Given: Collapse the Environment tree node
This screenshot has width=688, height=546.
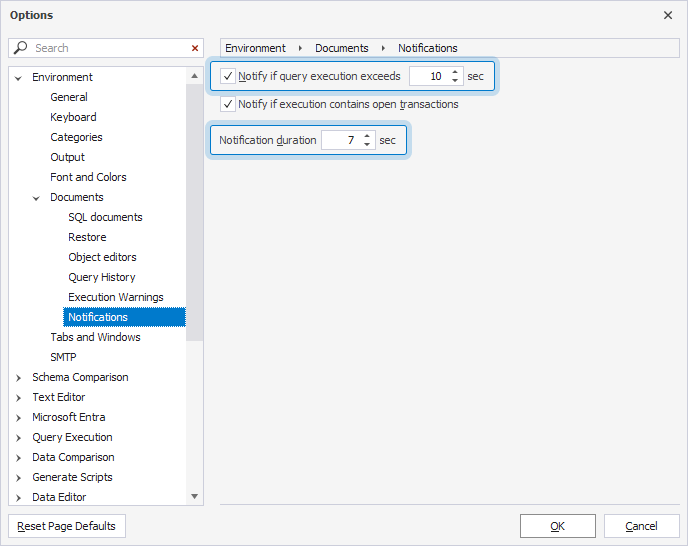Looking at the screenshot, I should tap(18, 78).
